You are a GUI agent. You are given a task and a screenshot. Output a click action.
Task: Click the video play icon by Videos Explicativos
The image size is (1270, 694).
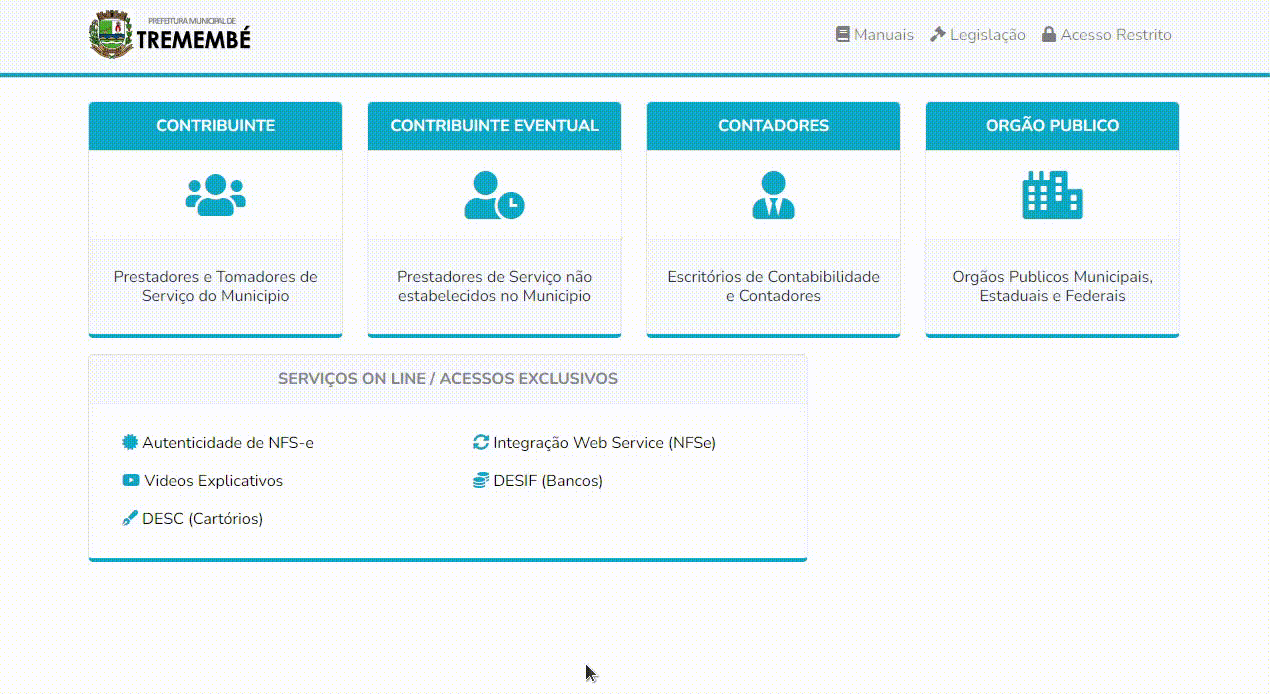pyautogui.click(x=131, y=480)
